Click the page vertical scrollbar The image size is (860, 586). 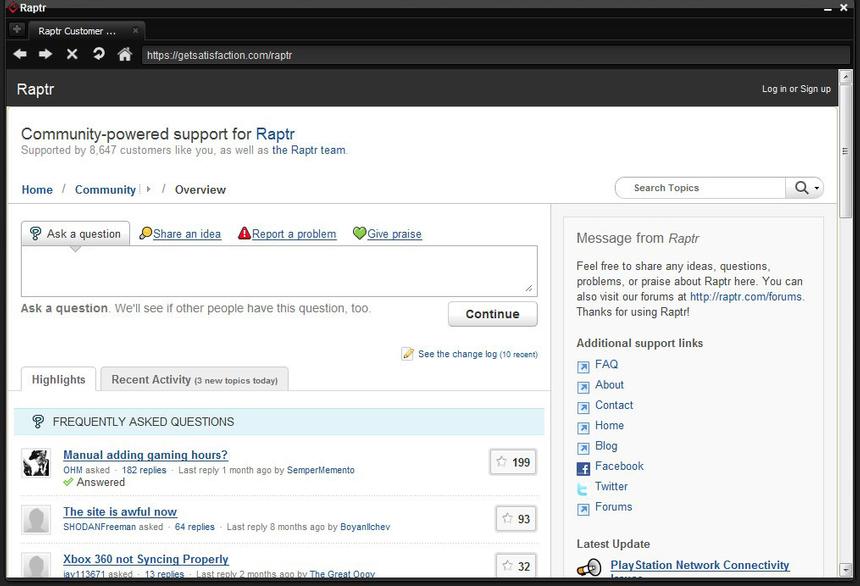(x=846, y=150)
